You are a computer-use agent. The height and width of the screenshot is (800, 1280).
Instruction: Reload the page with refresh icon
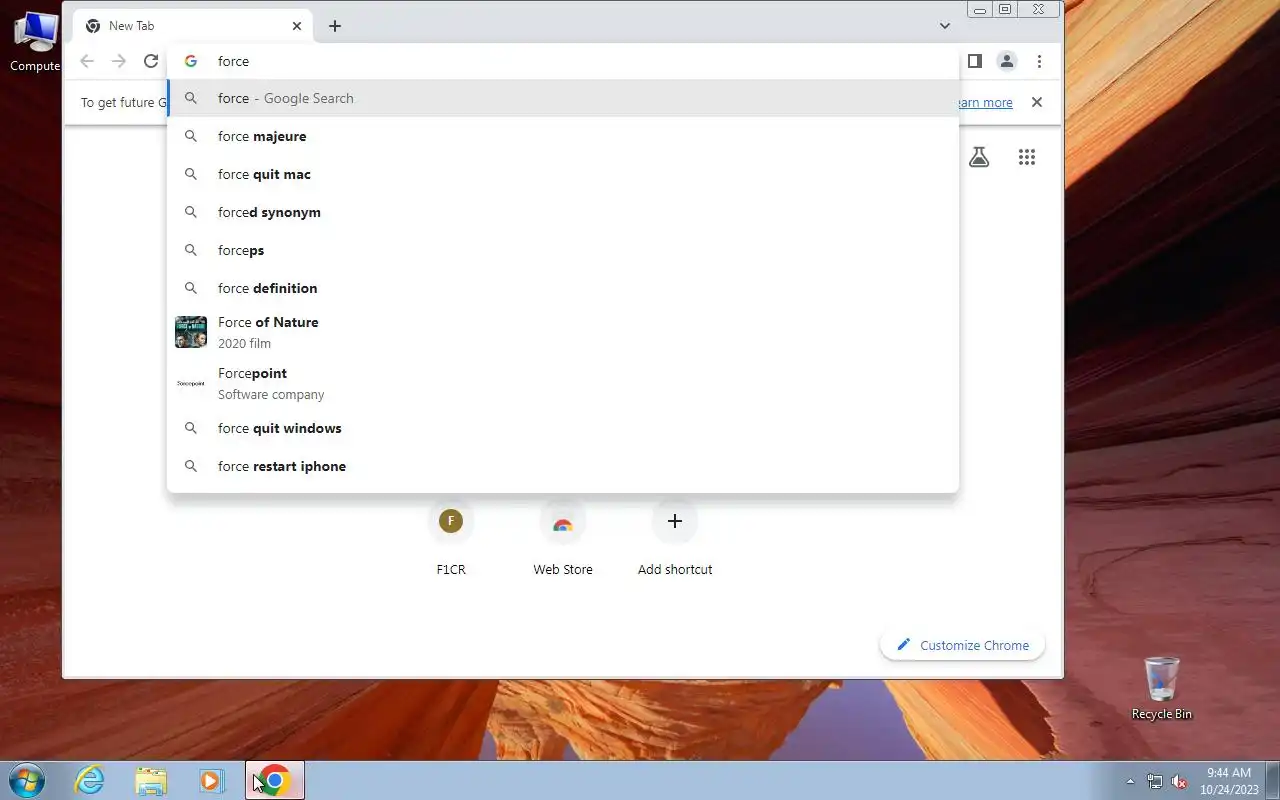[151, 61]
